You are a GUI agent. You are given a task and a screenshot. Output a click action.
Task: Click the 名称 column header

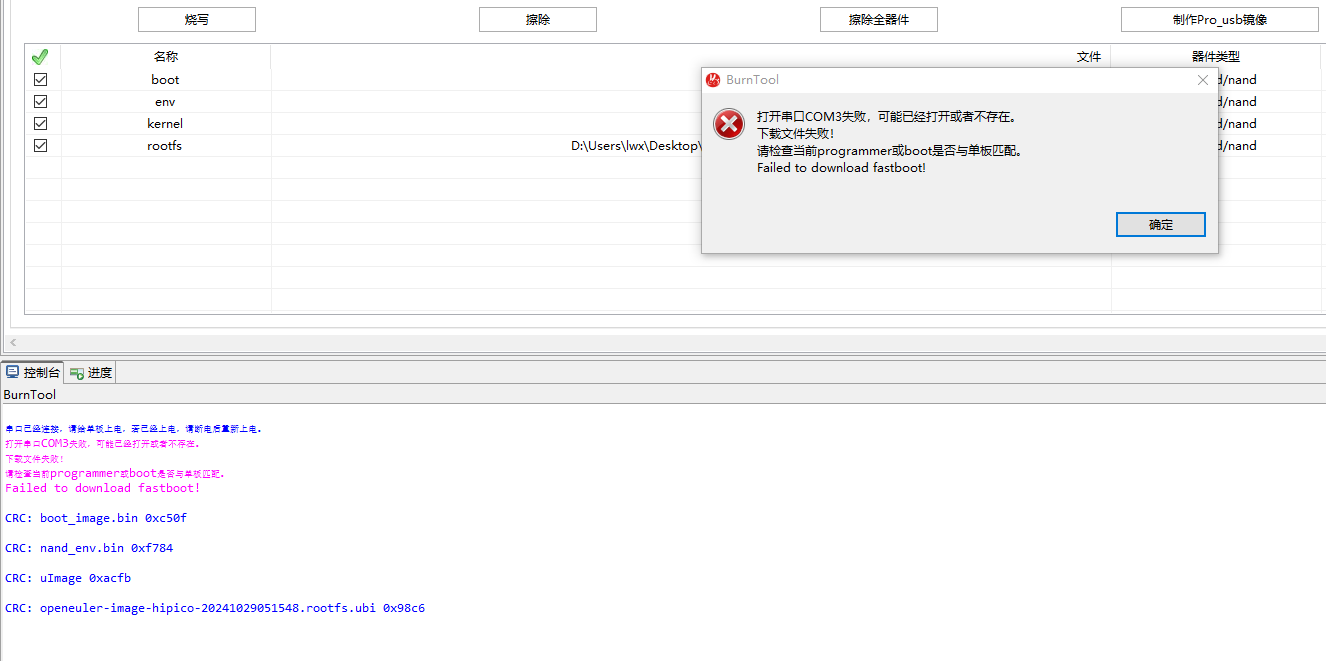click(x=165, y=57)
